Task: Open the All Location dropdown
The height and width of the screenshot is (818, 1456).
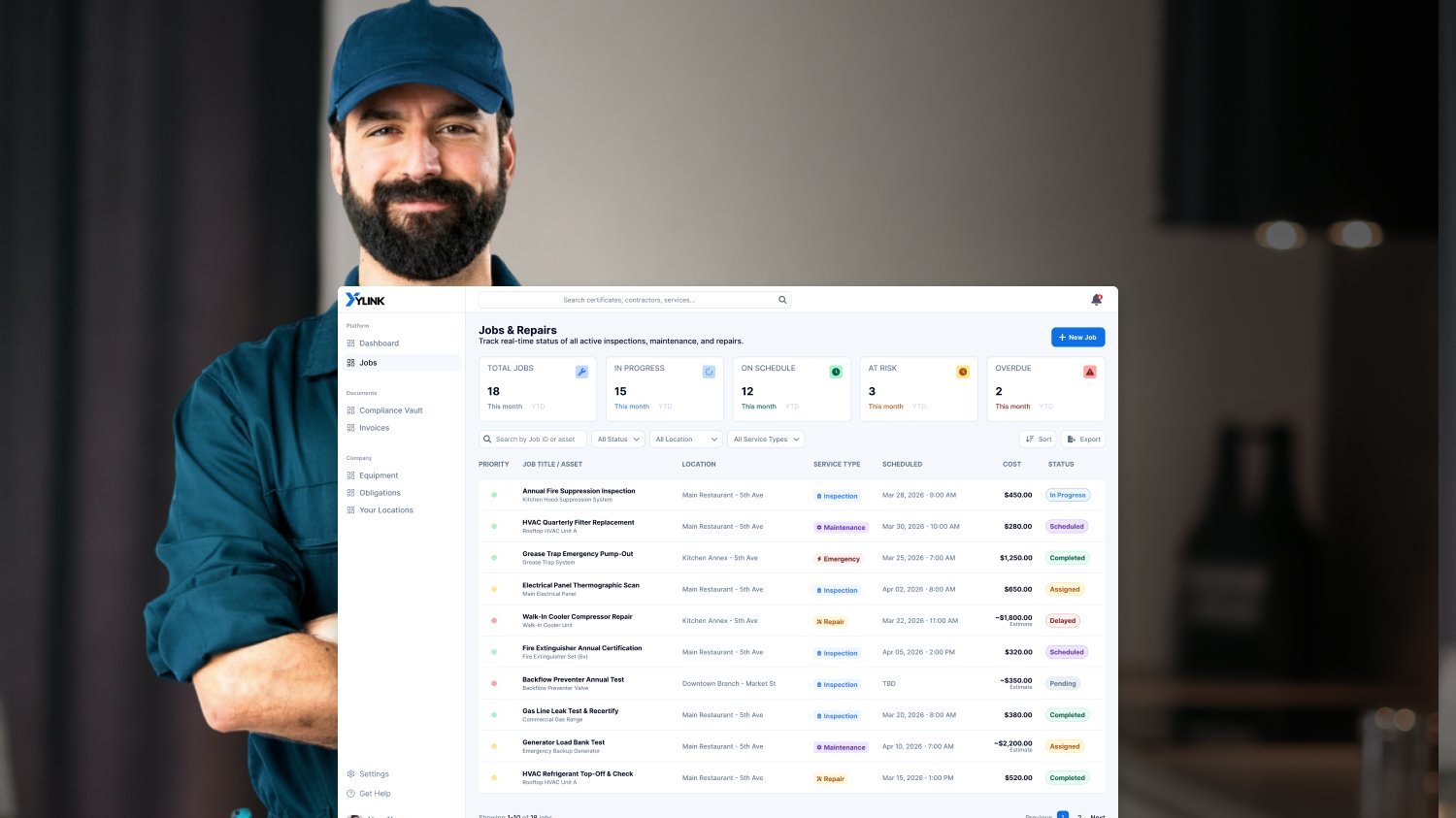Action: point(686,440)
